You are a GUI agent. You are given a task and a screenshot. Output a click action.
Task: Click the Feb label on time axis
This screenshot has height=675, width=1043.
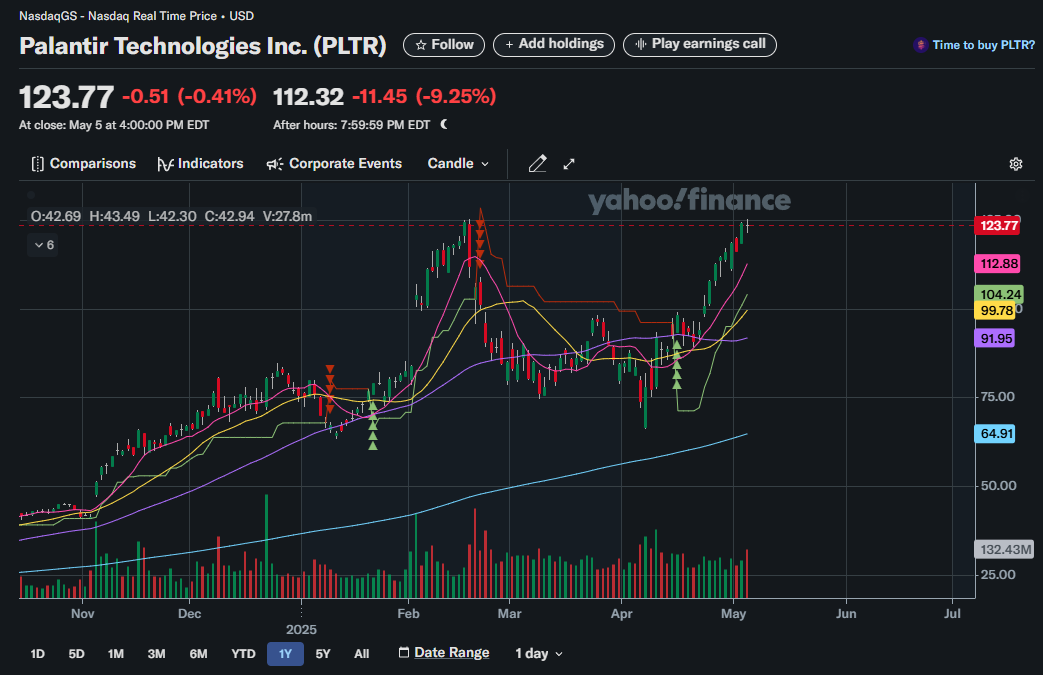pos(408,613)
